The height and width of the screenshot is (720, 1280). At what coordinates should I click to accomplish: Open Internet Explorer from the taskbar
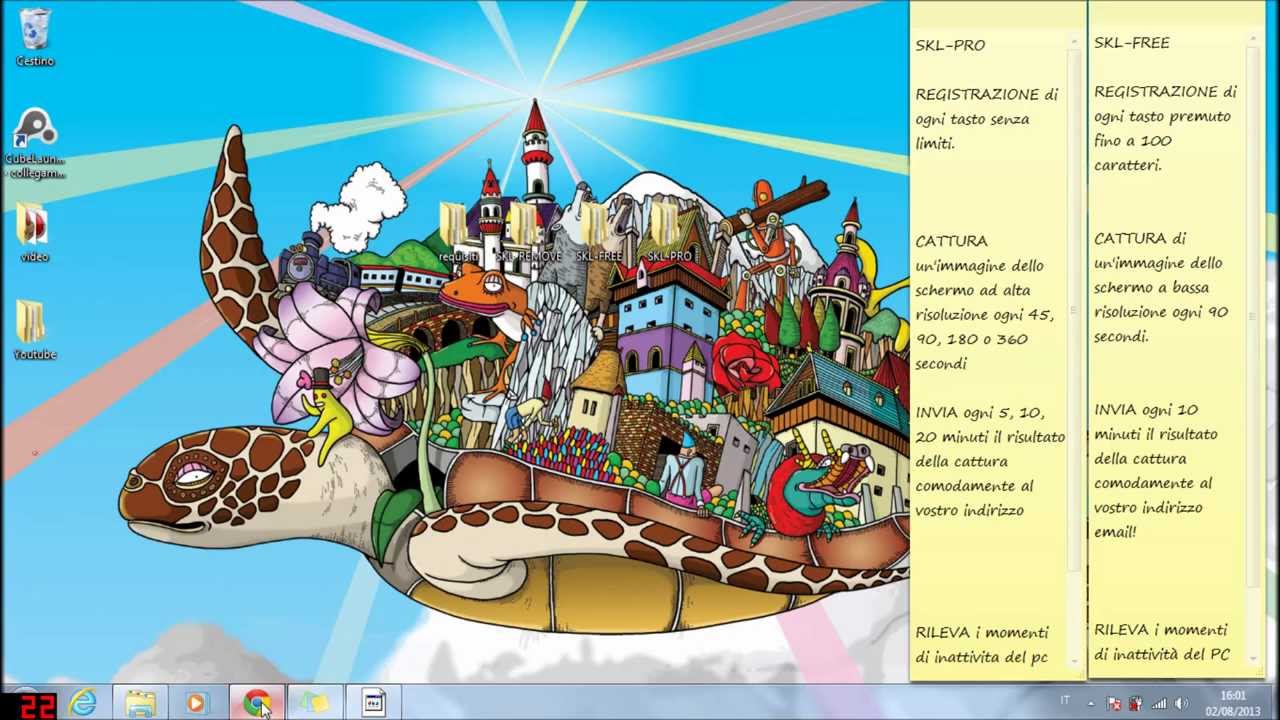click(x=83, y=703)
